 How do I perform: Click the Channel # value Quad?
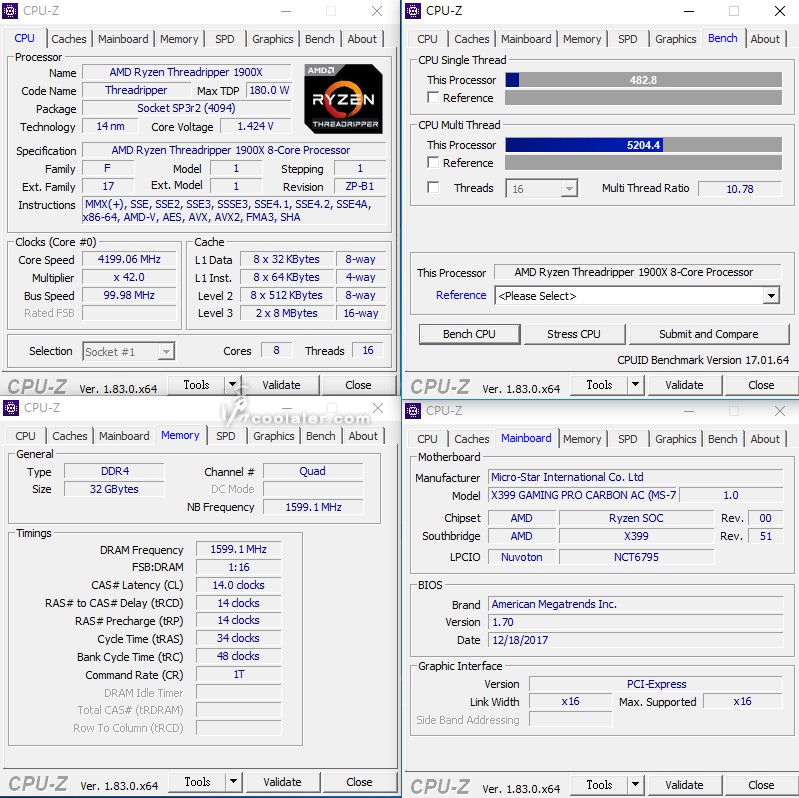tap(312, 471)
